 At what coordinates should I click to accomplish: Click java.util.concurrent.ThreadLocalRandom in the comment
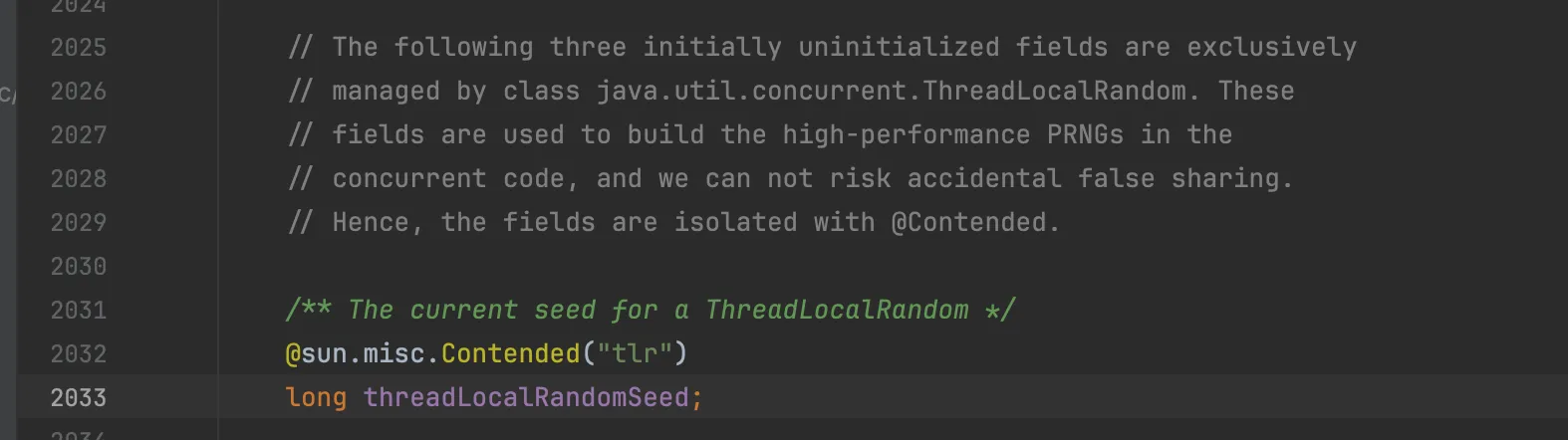(x=891, y=92)
